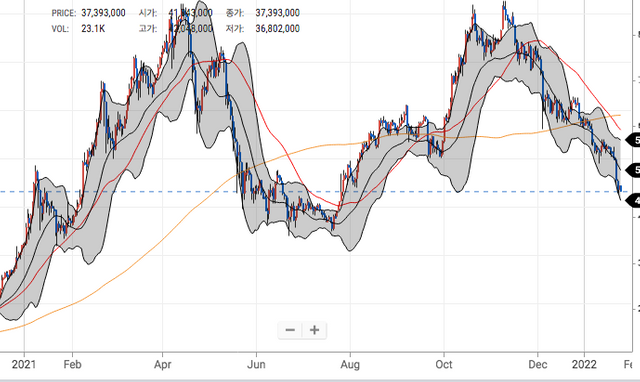Select the 23.1K volume value
The height and width of the screenshot is (382, 640).
93,29
